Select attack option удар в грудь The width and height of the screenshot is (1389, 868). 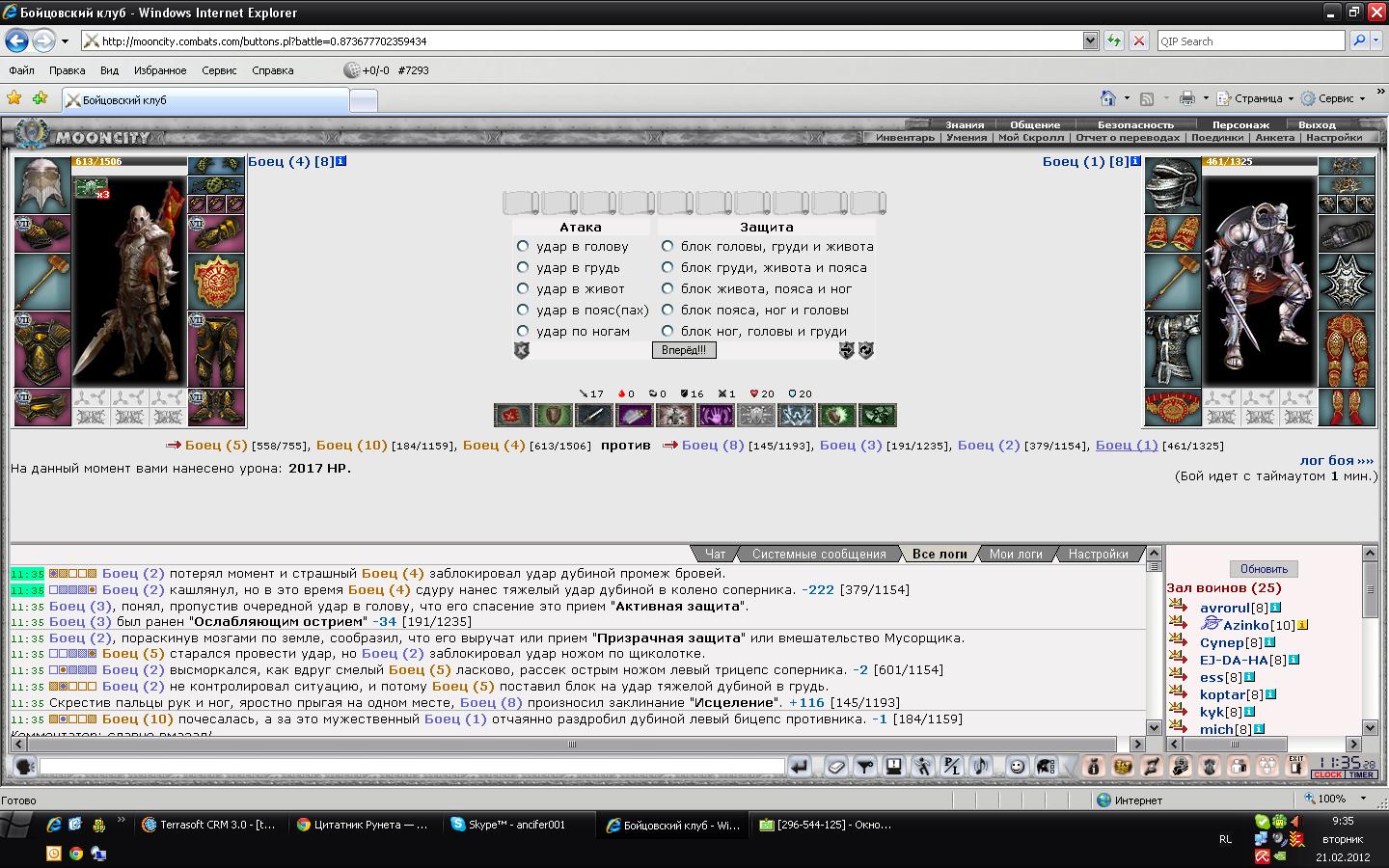click(523, 267)
